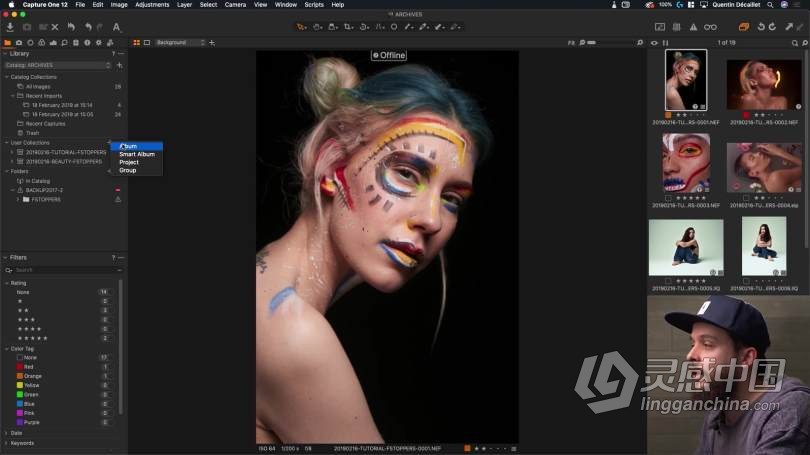Open the Library tool tab folder icon
Screen dimensions: 810x455
(x=8, y=43)
